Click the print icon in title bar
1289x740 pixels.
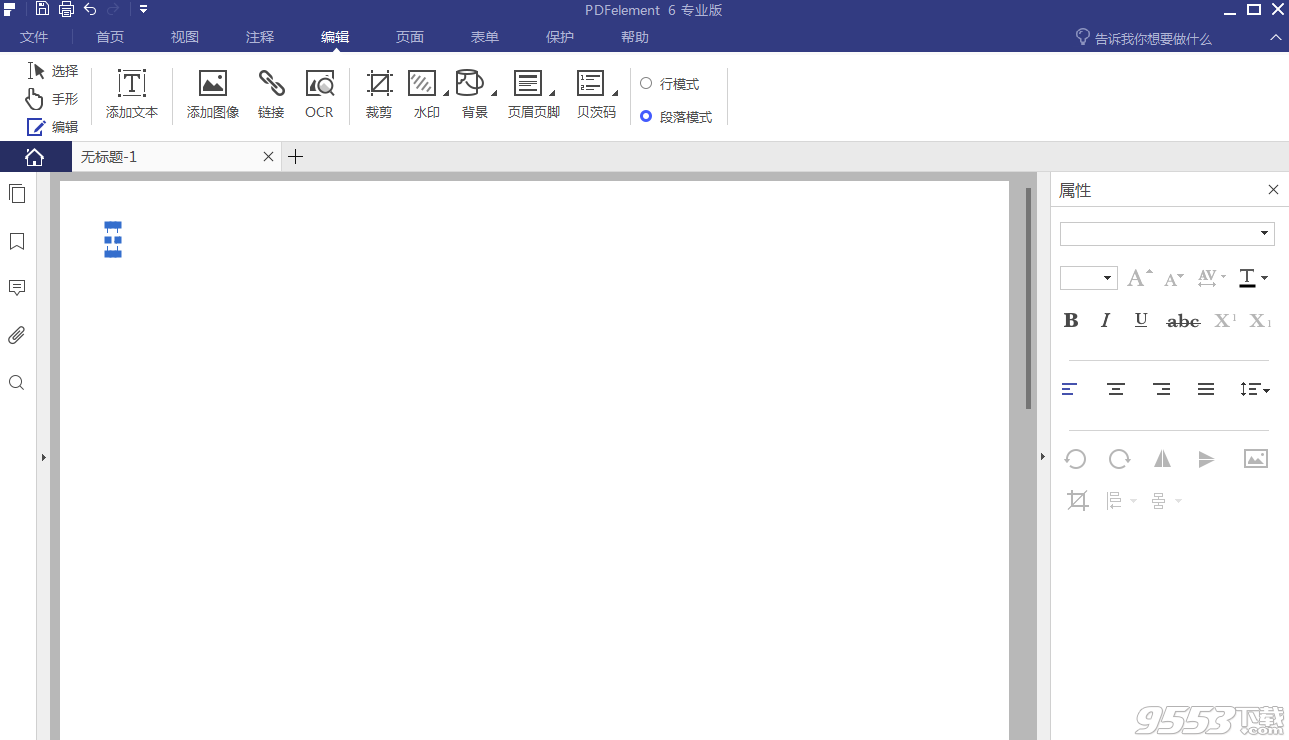[x=66, y=10]
